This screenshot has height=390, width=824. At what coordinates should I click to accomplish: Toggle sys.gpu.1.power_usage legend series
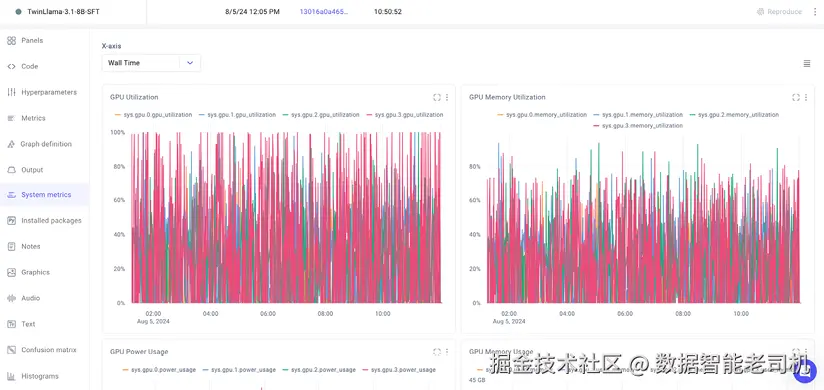click(239, 370)
